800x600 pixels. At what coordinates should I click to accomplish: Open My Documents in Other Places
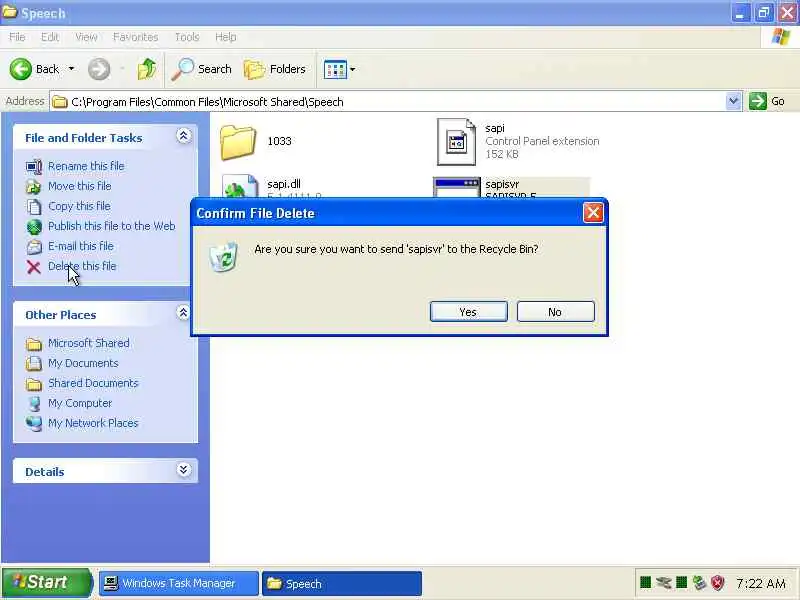(83, 363)
